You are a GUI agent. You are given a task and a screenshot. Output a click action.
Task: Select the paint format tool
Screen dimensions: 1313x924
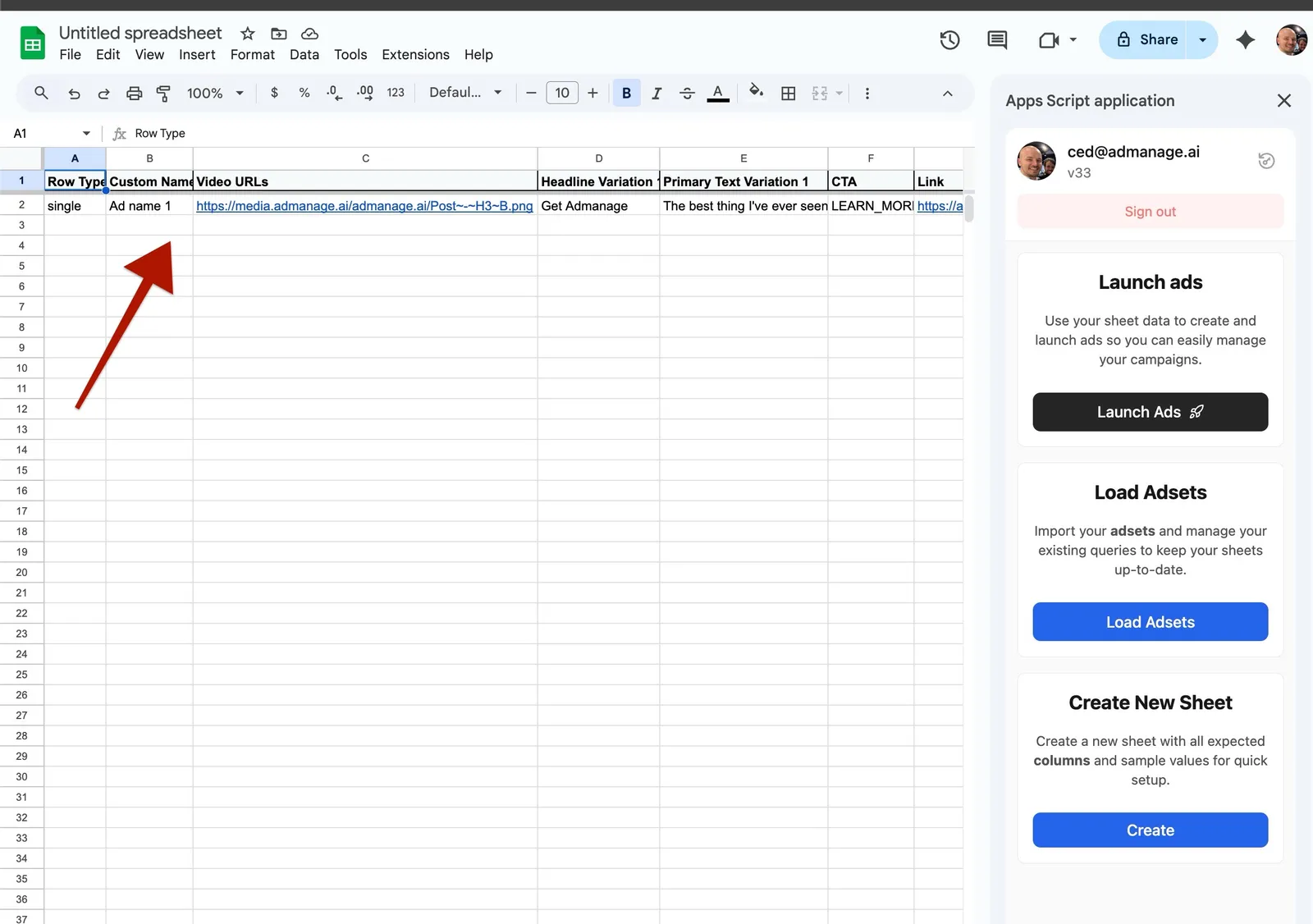(163, 94)
